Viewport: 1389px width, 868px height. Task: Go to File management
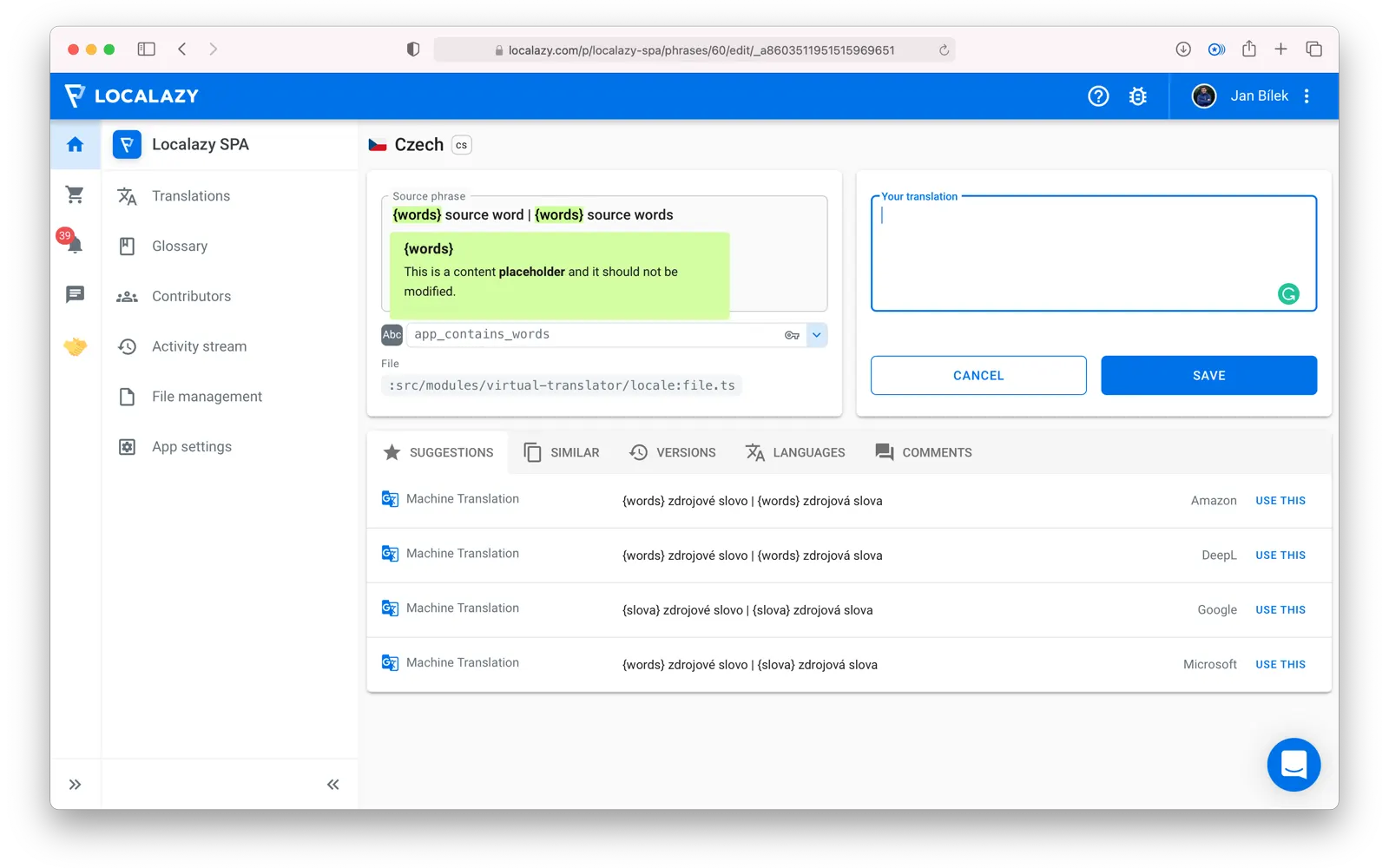click(207, 397)
